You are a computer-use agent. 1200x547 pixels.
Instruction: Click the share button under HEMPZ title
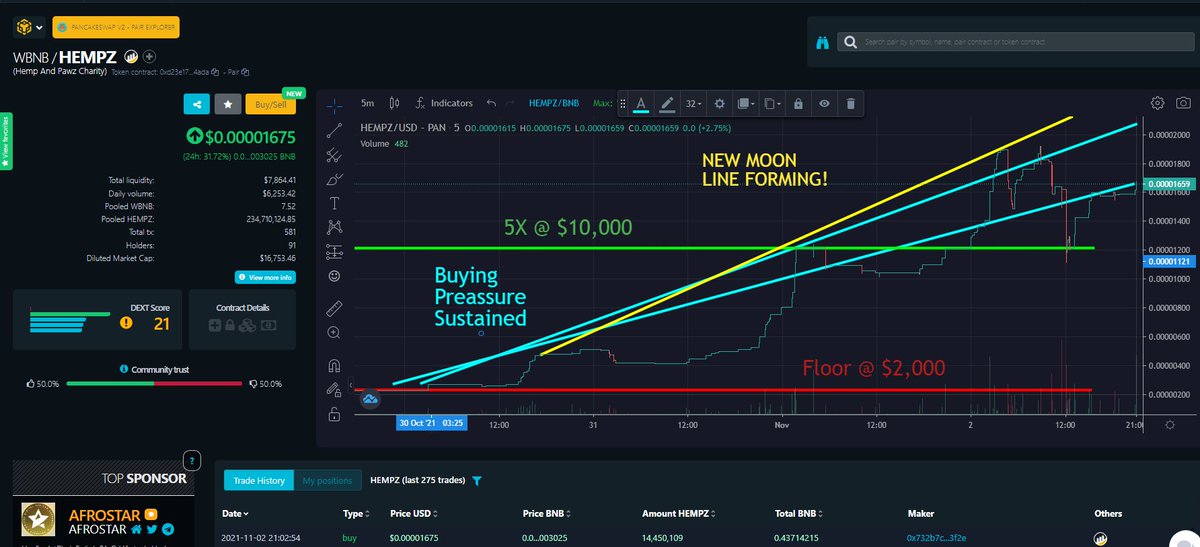[x=195, y=103]
